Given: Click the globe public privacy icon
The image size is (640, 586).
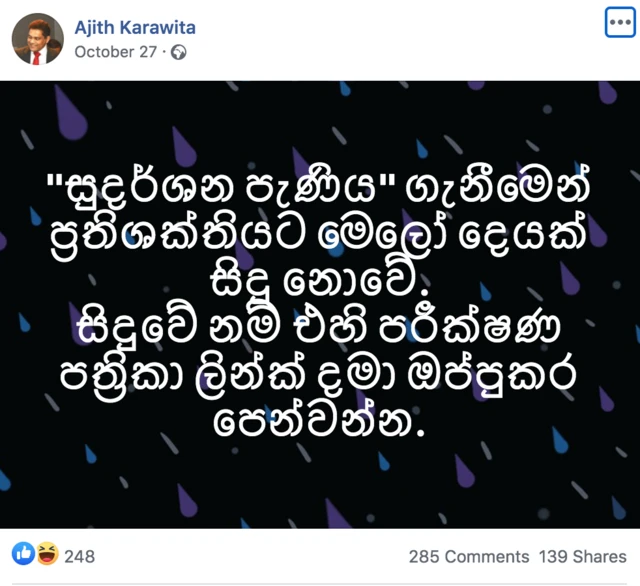Looking at the screenshot, I should 179,52.
